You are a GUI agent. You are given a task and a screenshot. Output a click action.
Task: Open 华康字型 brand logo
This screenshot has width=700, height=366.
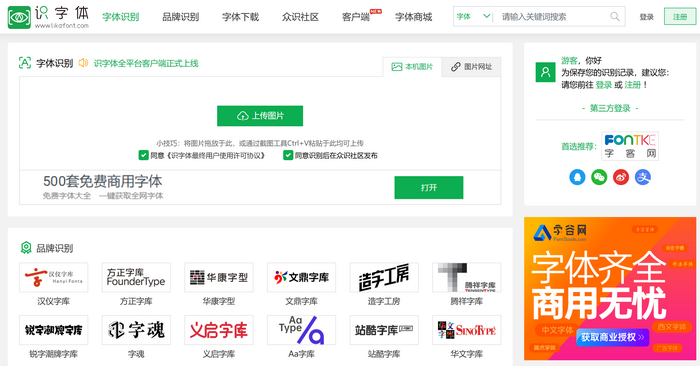219,277
